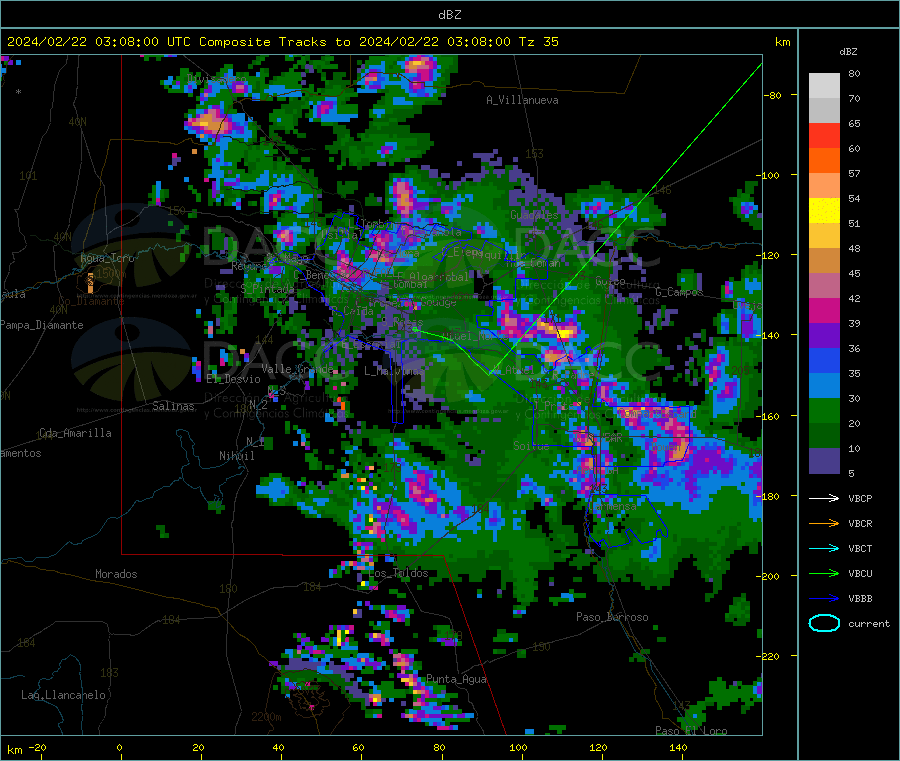Click the 'Nihuil' place label
The image size is (900, 761).
[236, 456]
